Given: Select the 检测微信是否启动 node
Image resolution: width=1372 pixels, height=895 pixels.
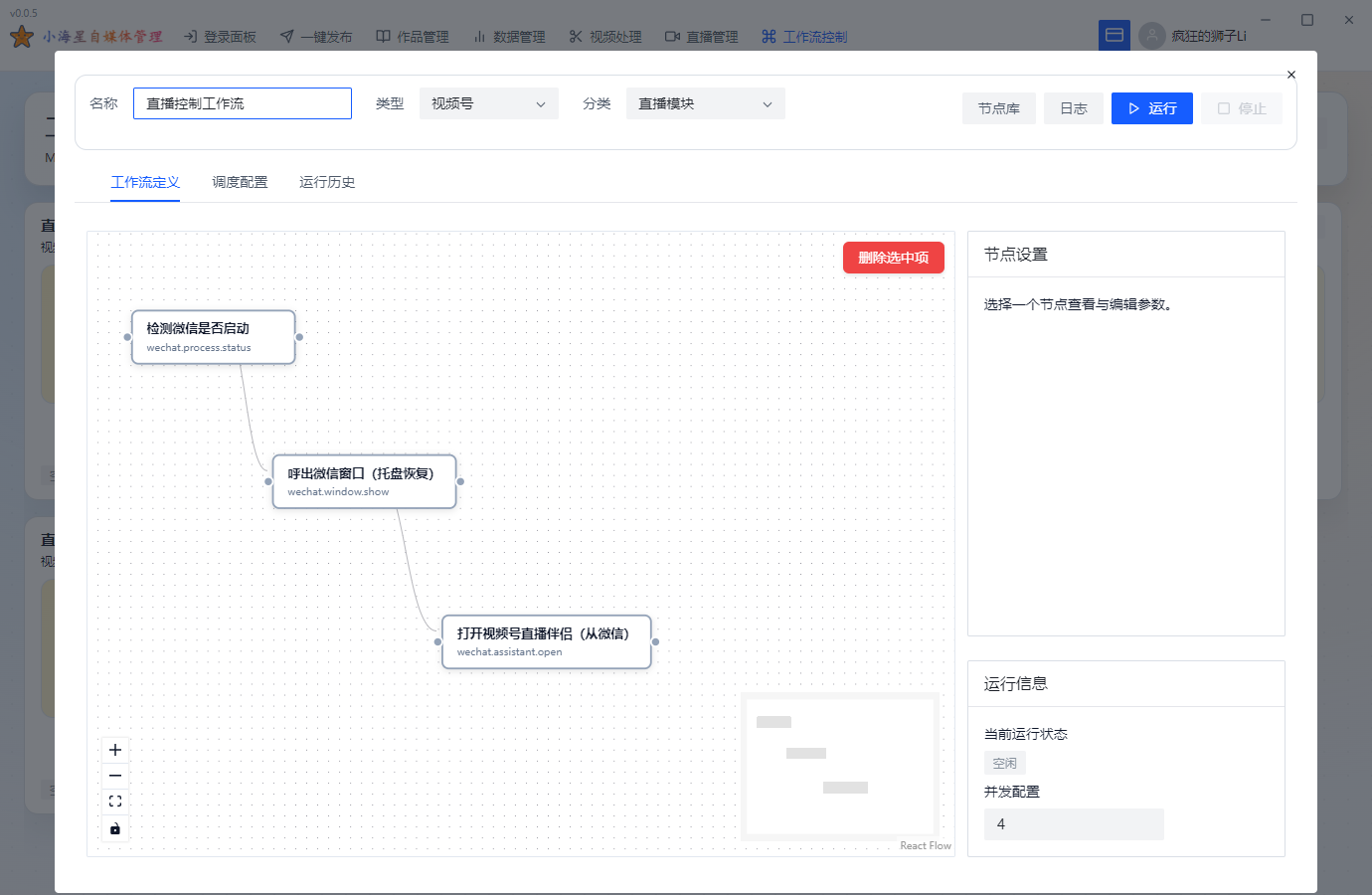Looking at the screenshot, I should point(213,336).
